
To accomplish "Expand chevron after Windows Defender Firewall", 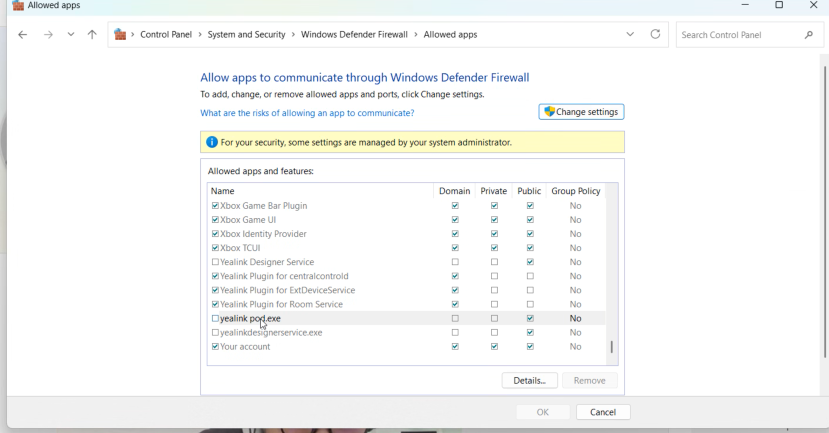I will click(x=416, y=34).
